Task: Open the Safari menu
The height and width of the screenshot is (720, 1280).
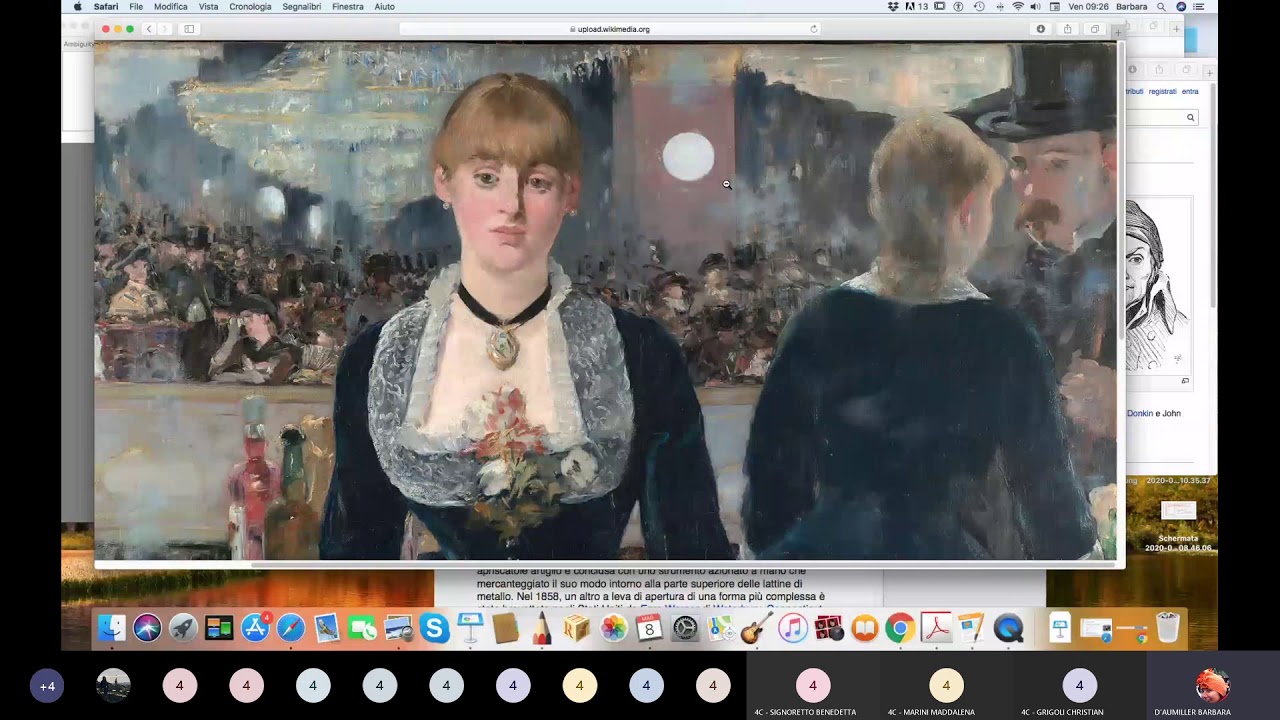Action: click(106, 6)
